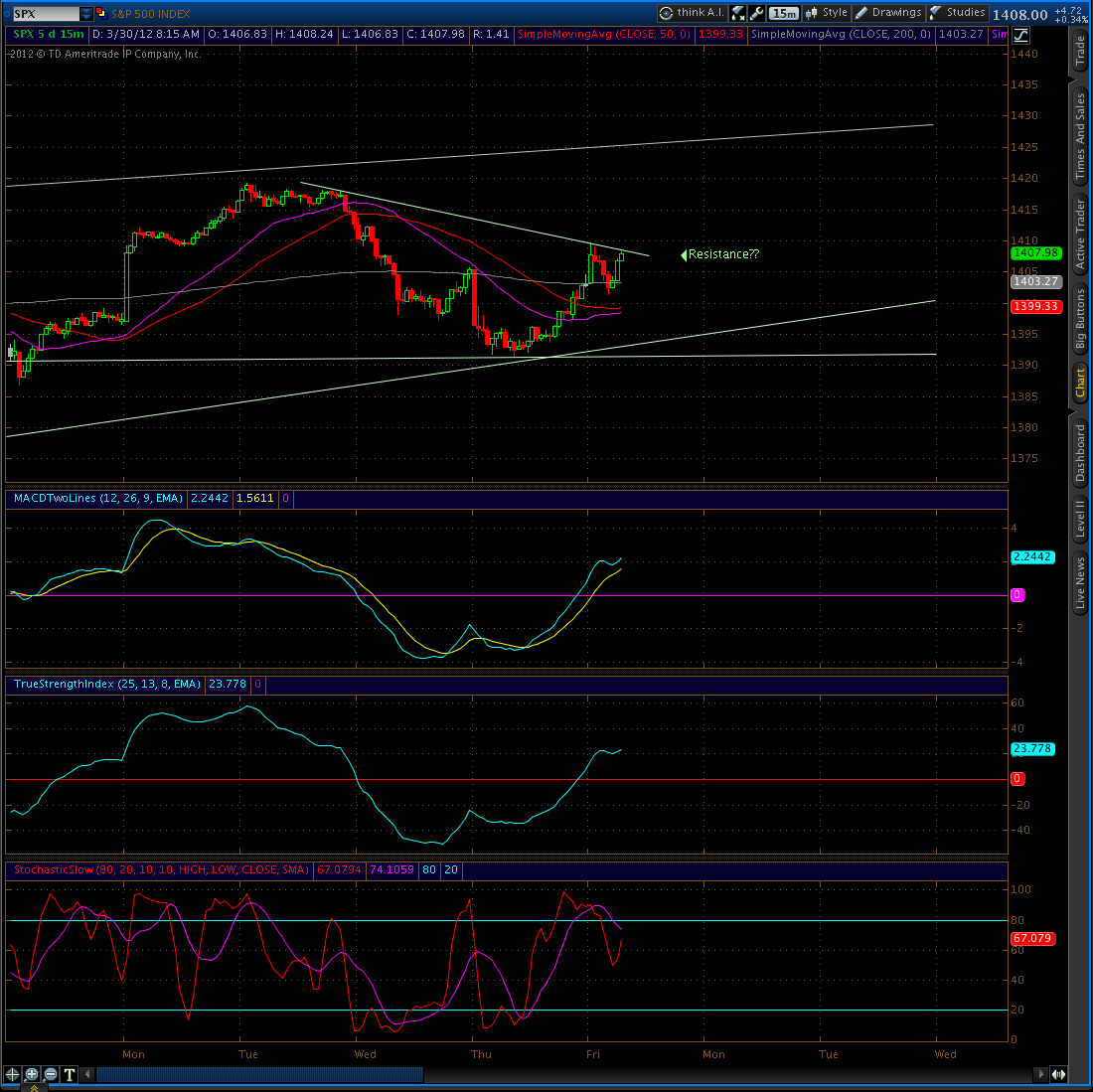
Task: Click the yellow 1.5611 MACD average value
Action: tap(255, 498)
